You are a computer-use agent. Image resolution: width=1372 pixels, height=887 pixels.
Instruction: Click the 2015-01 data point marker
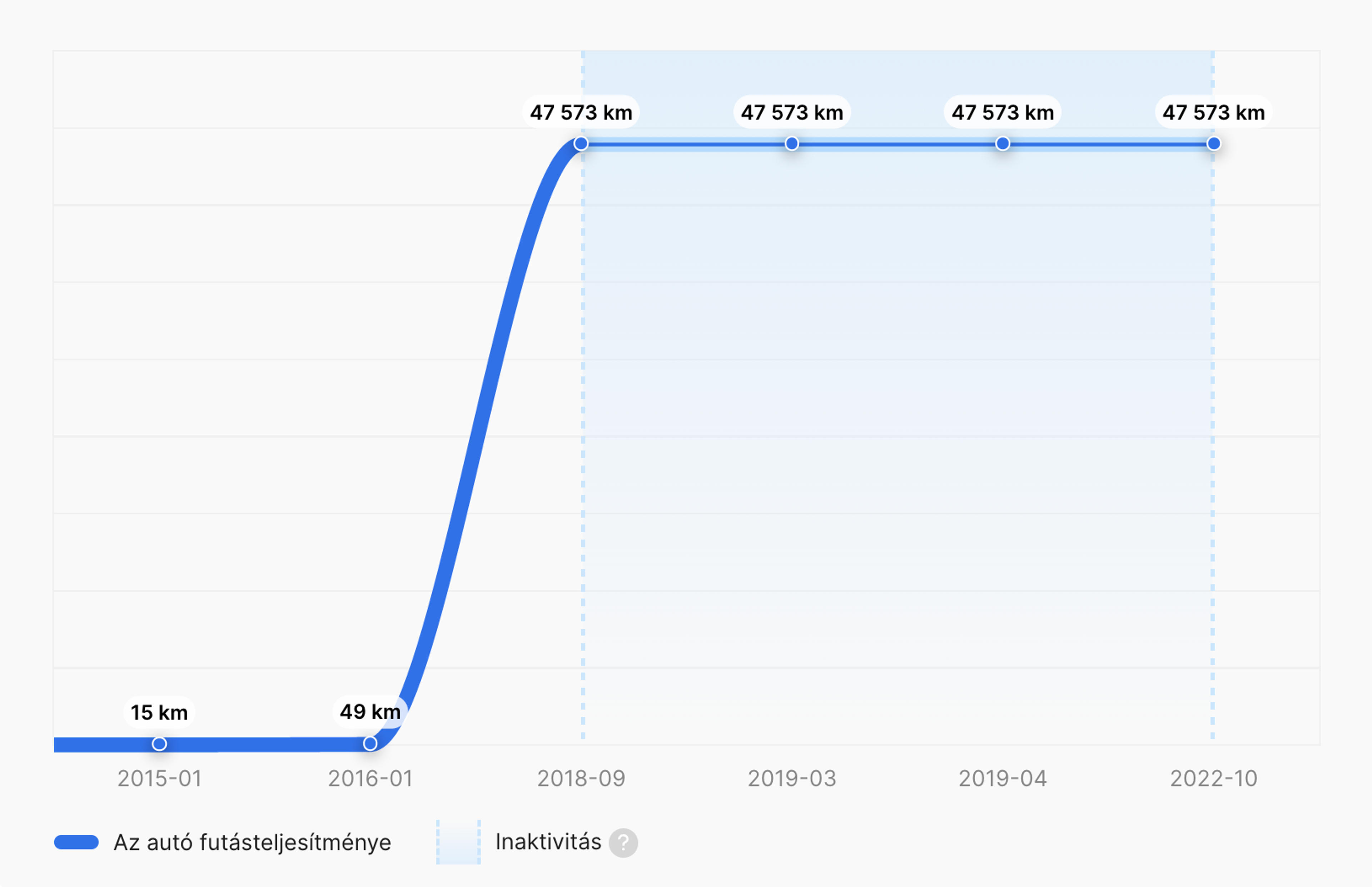pos(160,744)
